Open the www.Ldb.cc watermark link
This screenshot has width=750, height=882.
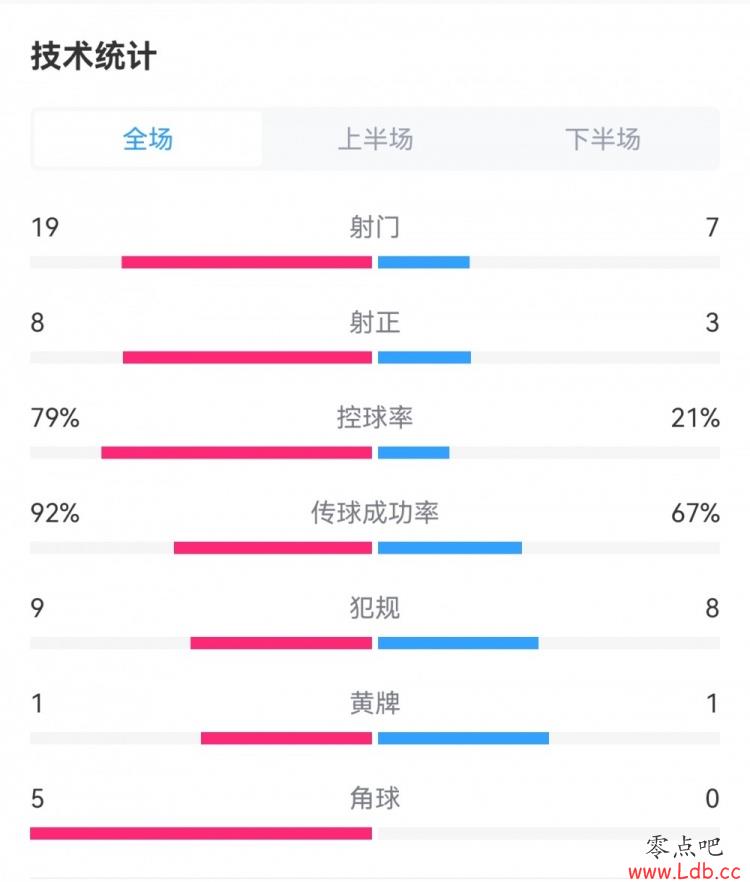pyautogui.click(x=684, y=872)
